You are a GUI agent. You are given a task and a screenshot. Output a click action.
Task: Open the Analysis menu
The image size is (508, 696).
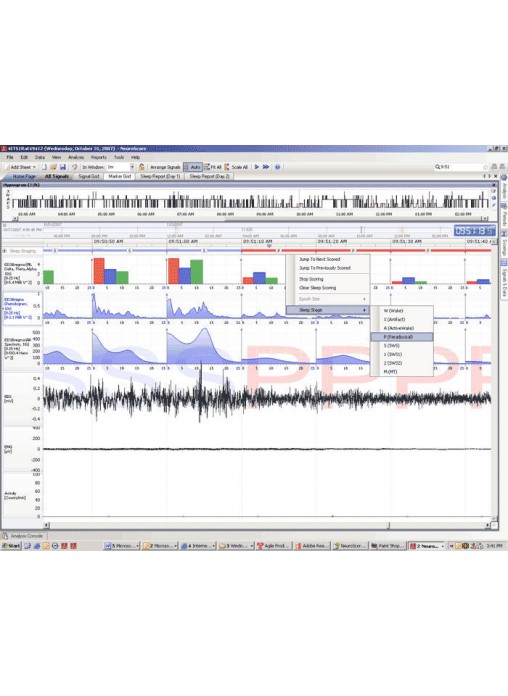pyautogui.click(x=76, y=157)
